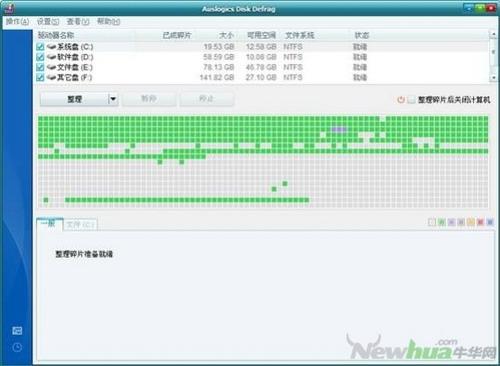Screen dimensions: 500x366
Task: Click the 58.59 GB size cell
Action: click(x=219, y=57)
